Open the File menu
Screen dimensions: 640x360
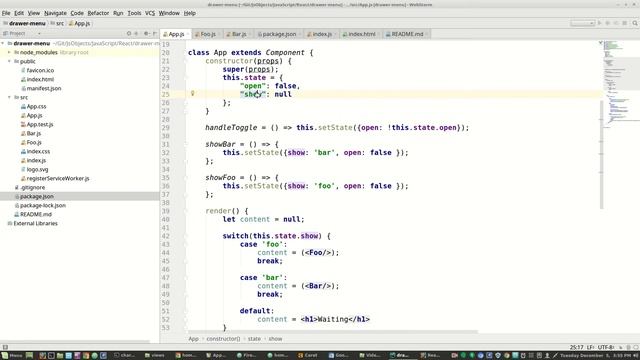click(6, 13)
